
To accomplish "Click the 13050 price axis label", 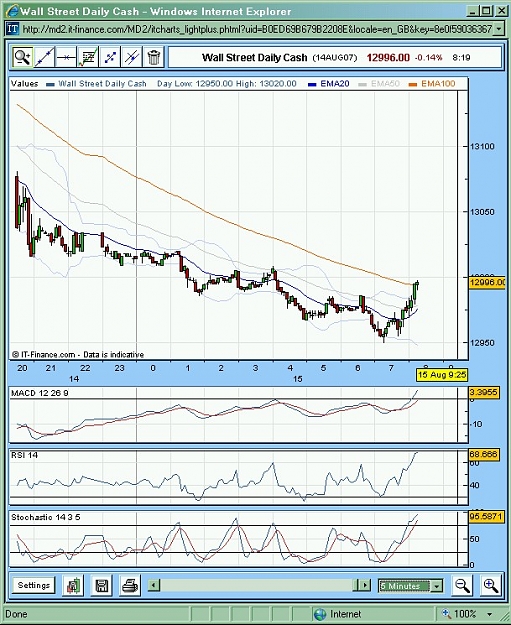I will click(x=482, y=212).
